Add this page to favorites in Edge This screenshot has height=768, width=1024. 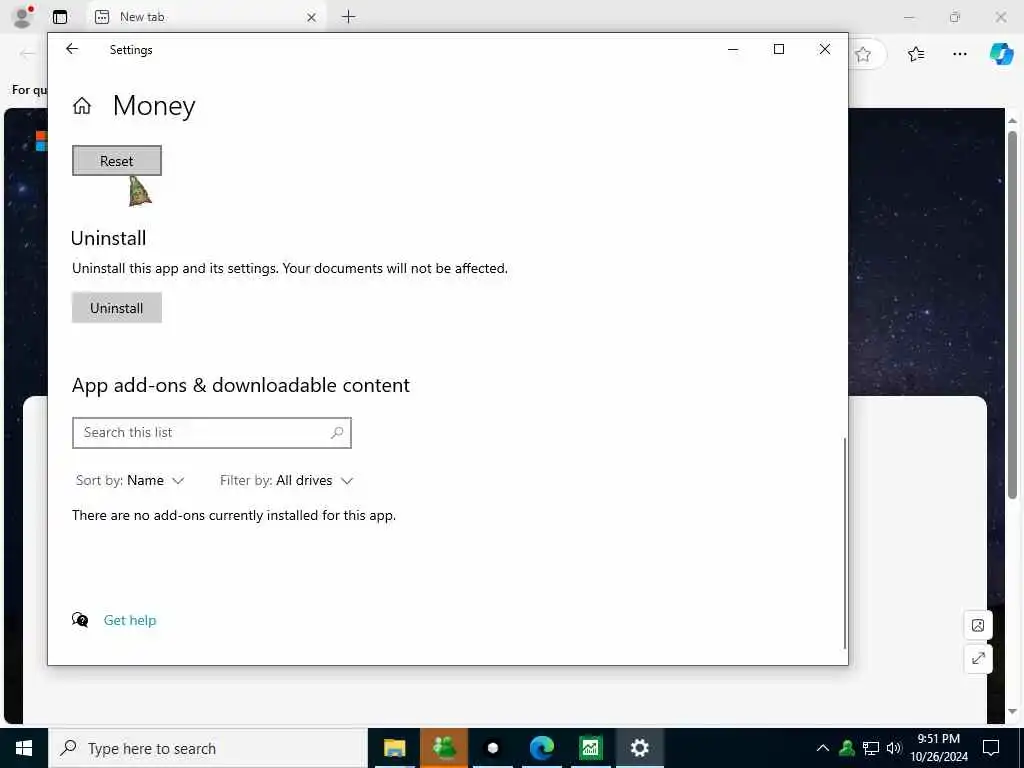coord(863,54)
